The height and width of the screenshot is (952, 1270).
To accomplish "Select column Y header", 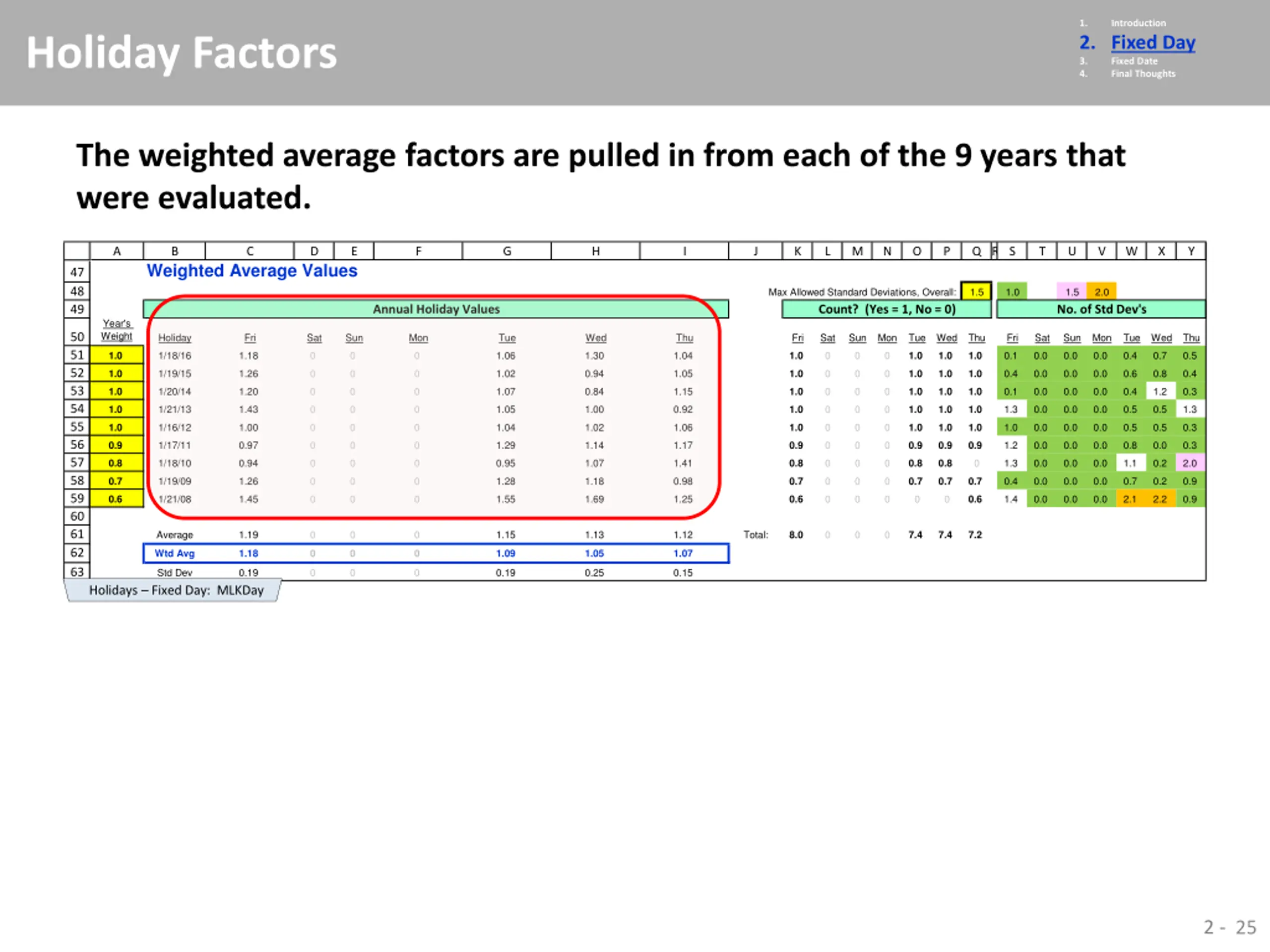I will (1191, 251).
